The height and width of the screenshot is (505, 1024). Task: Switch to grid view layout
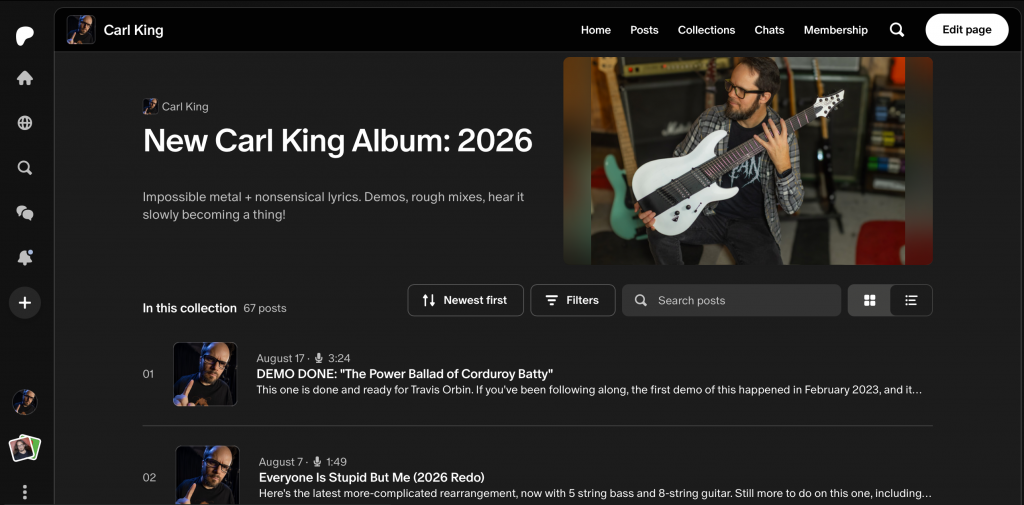tap(869, 301)
